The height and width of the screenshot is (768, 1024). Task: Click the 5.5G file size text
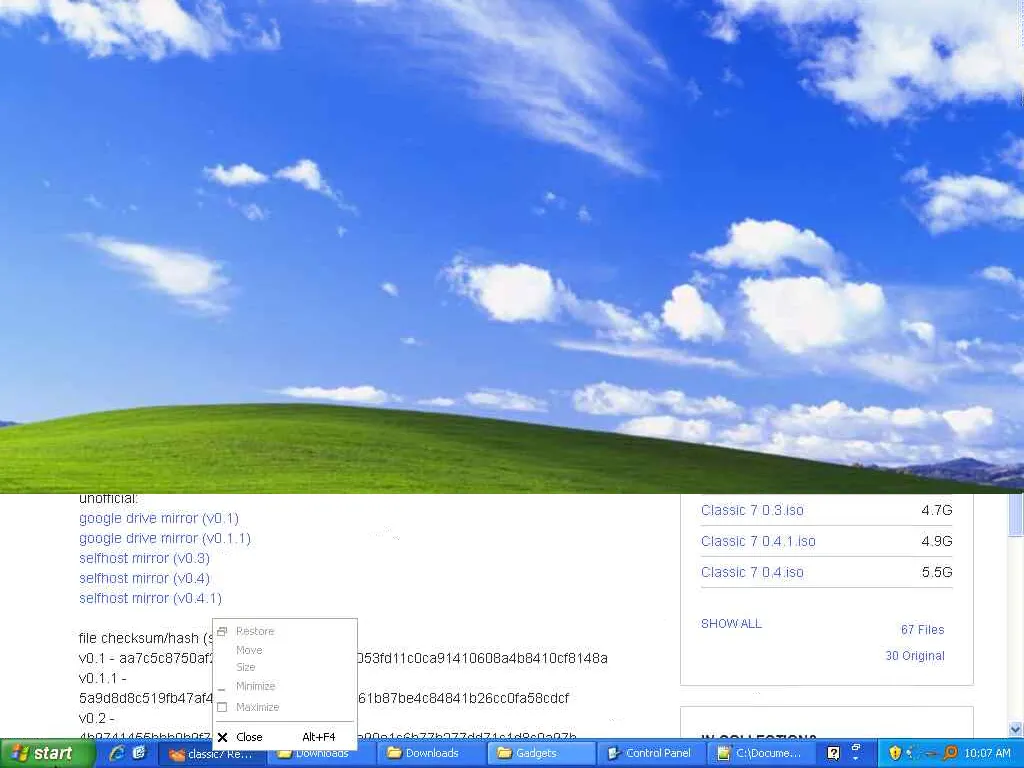pyautogui.click(x=936, y=572)
